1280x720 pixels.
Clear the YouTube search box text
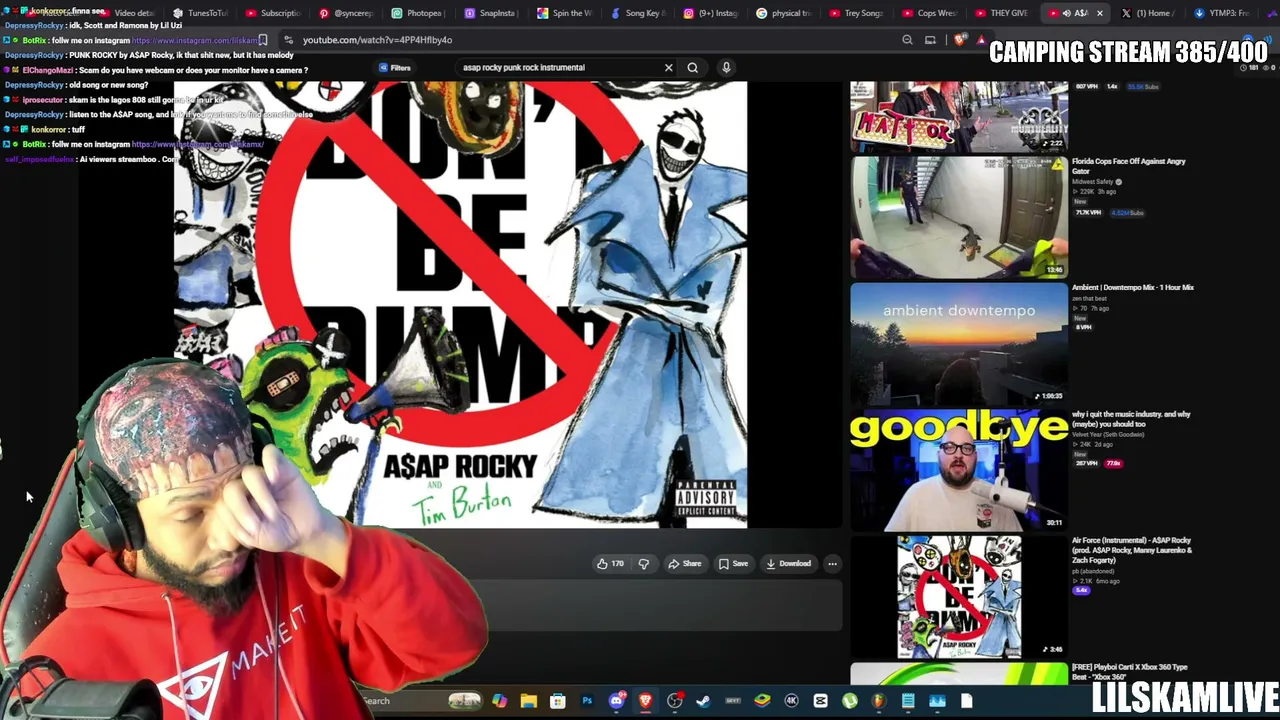coord(669,68)
